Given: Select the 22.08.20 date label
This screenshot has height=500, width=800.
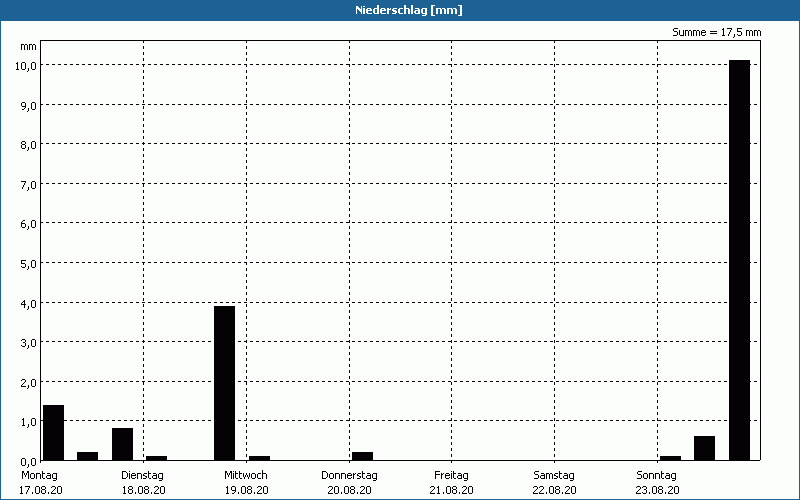Looking at the screenshot, I should coord(555,490).
